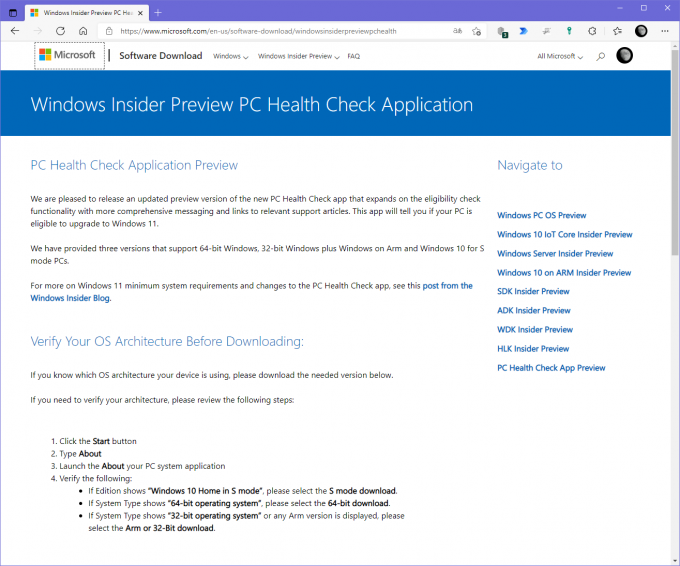Click the 'Navigate to' sidebar heading

click(530, 165)
